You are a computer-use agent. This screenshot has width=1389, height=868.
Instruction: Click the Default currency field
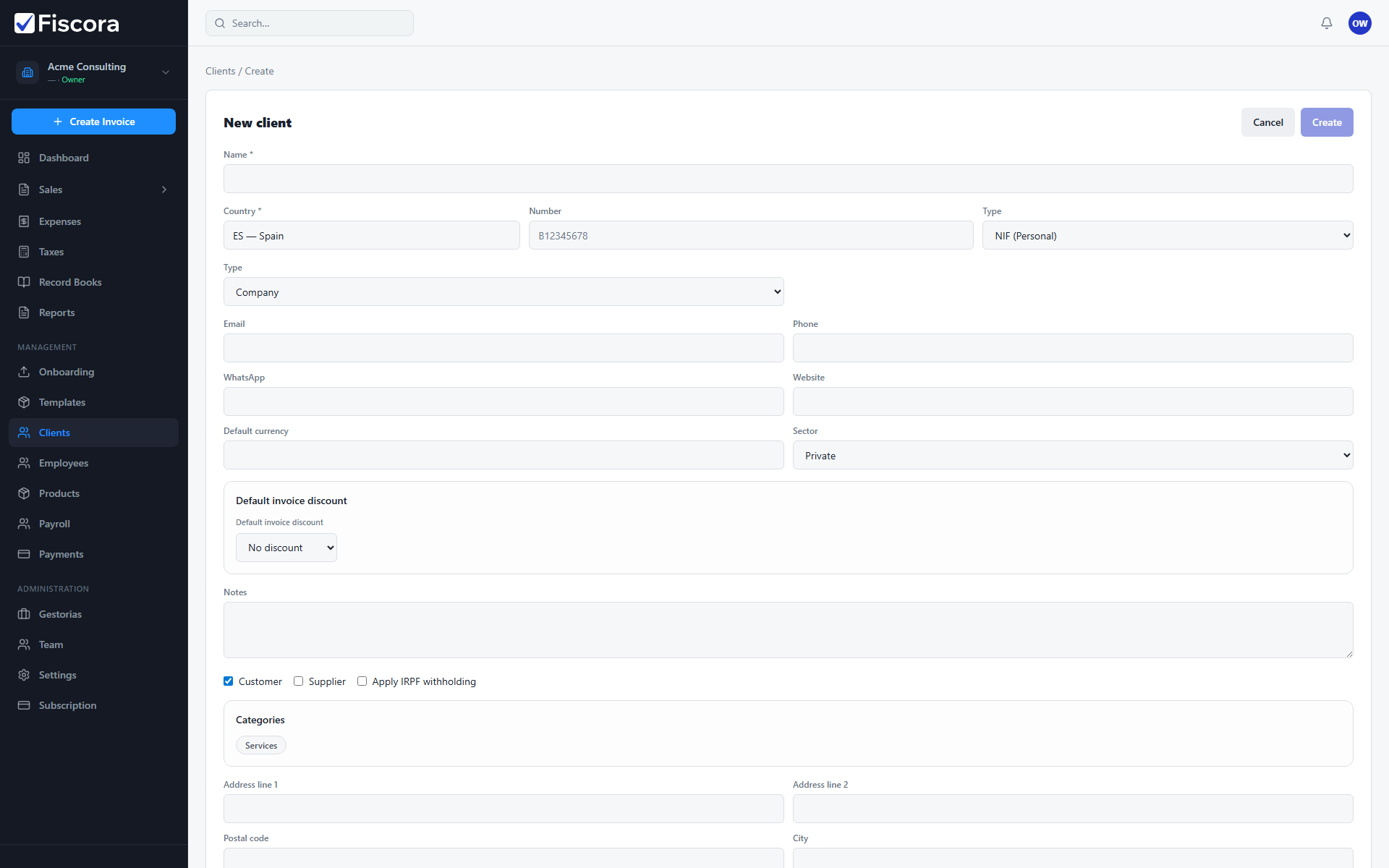pos(504,455)
